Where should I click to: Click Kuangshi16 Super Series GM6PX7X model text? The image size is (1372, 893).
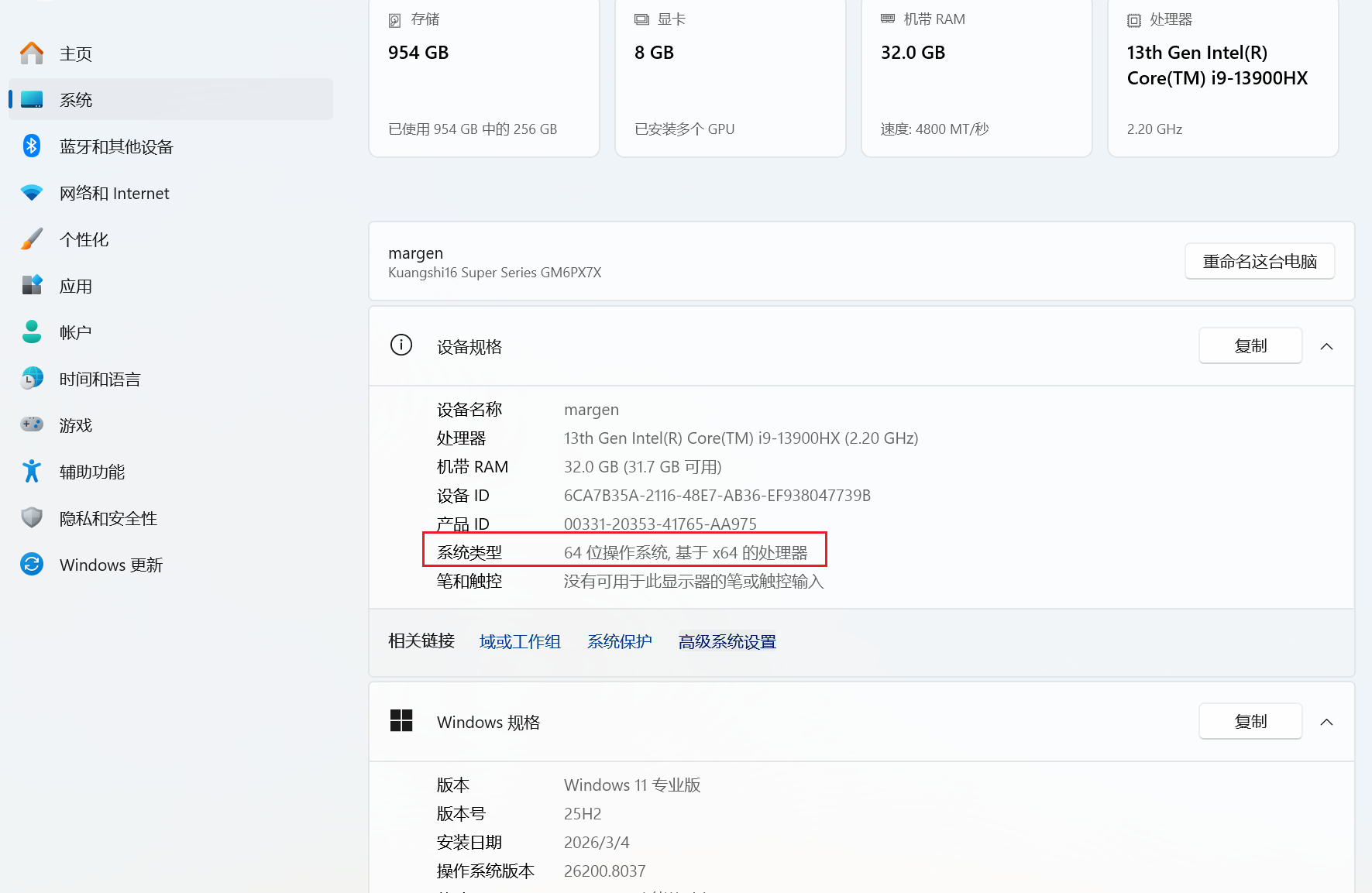click(x=494, y=273)
